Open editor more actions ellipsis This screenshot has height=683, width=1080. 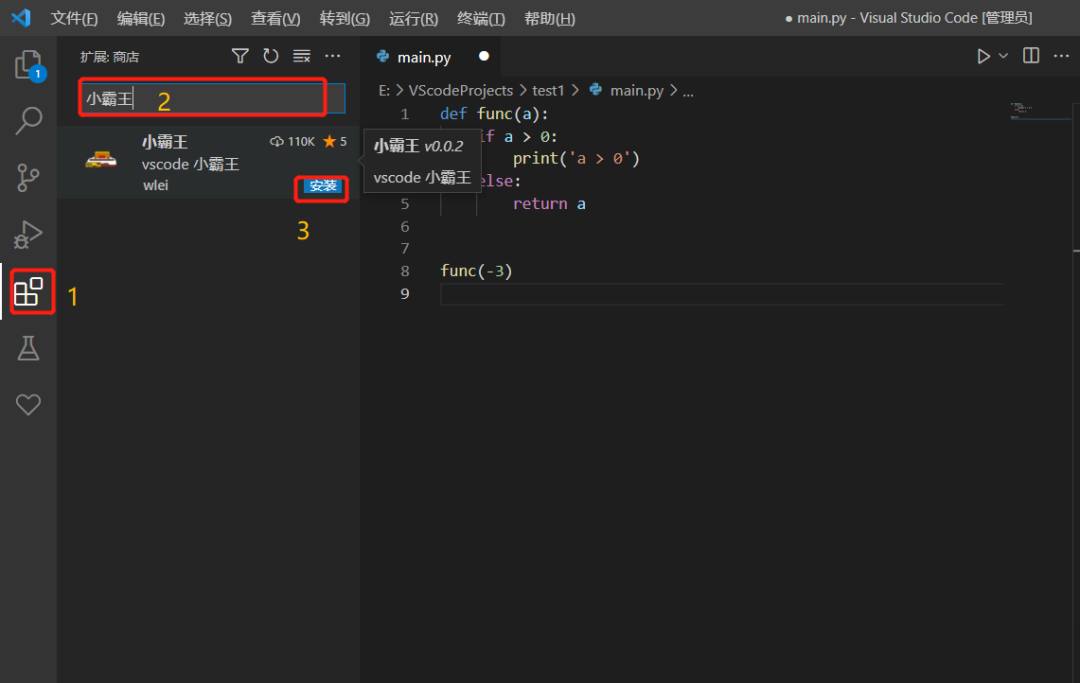pos(1061,56)
